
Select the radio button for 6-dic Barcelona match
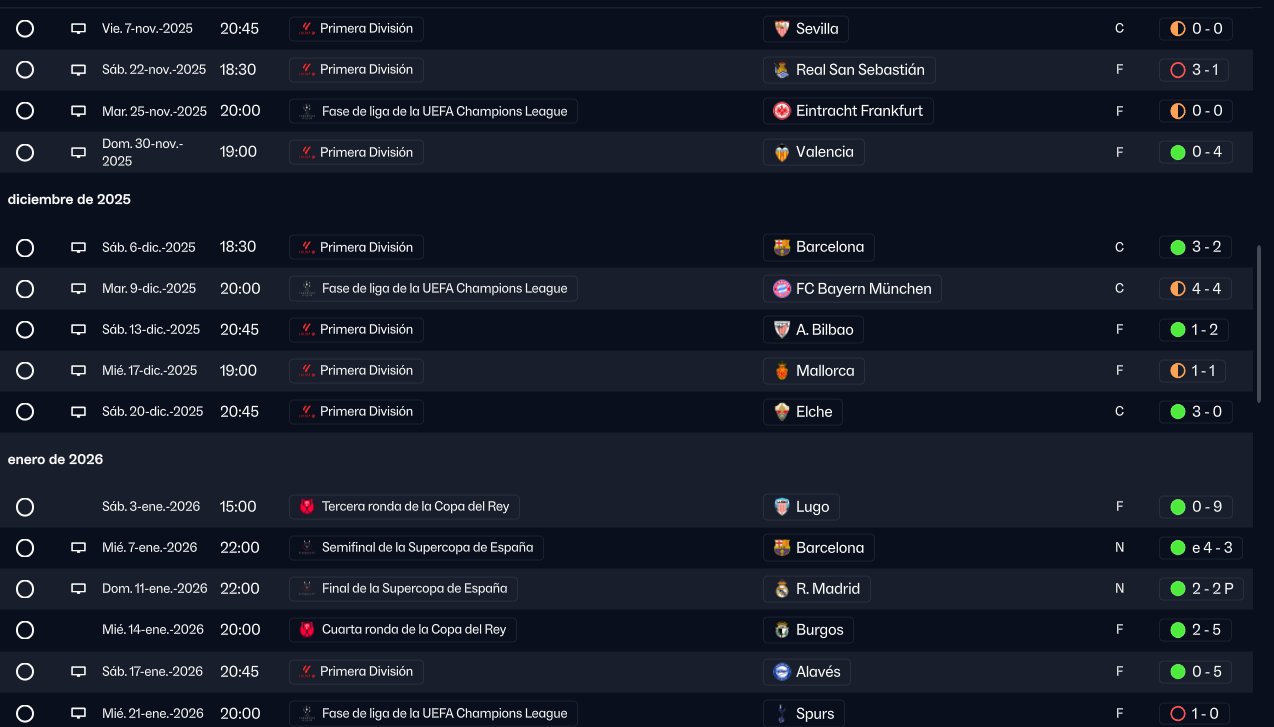(x=25, y=248)
